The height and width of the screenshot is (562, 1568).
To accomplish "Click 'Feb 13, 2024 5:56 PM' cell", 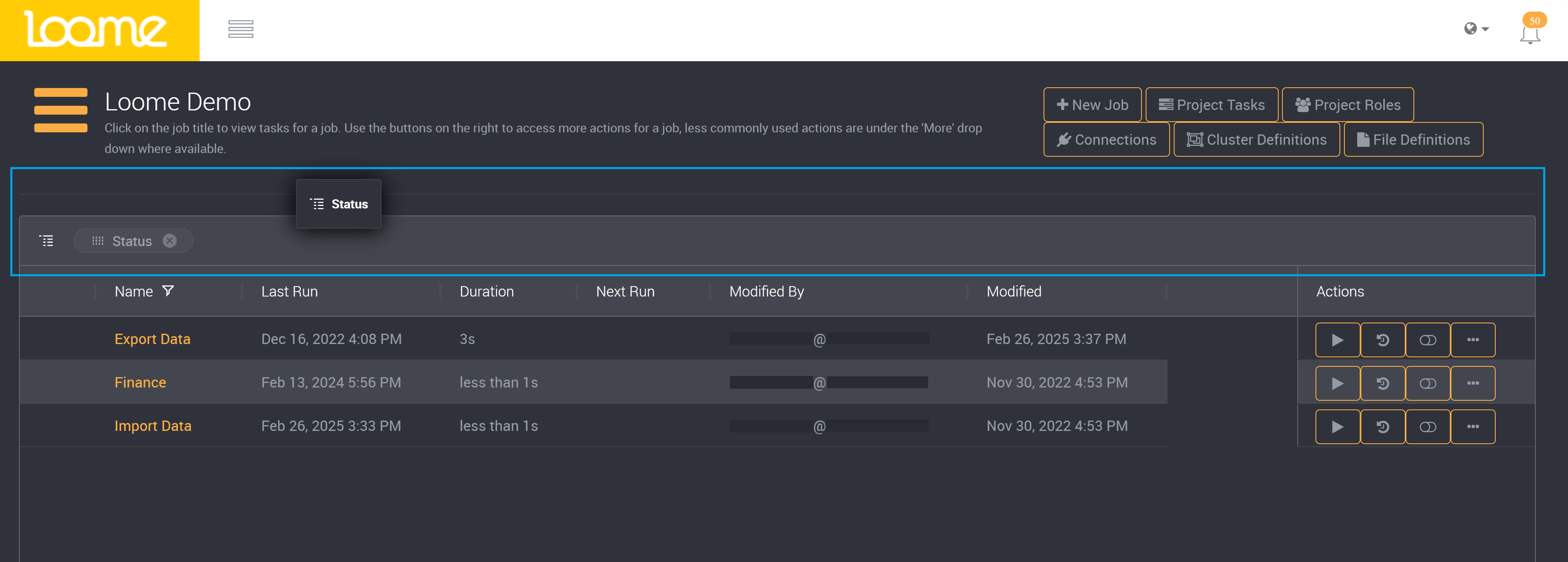I will pos(331,383).
